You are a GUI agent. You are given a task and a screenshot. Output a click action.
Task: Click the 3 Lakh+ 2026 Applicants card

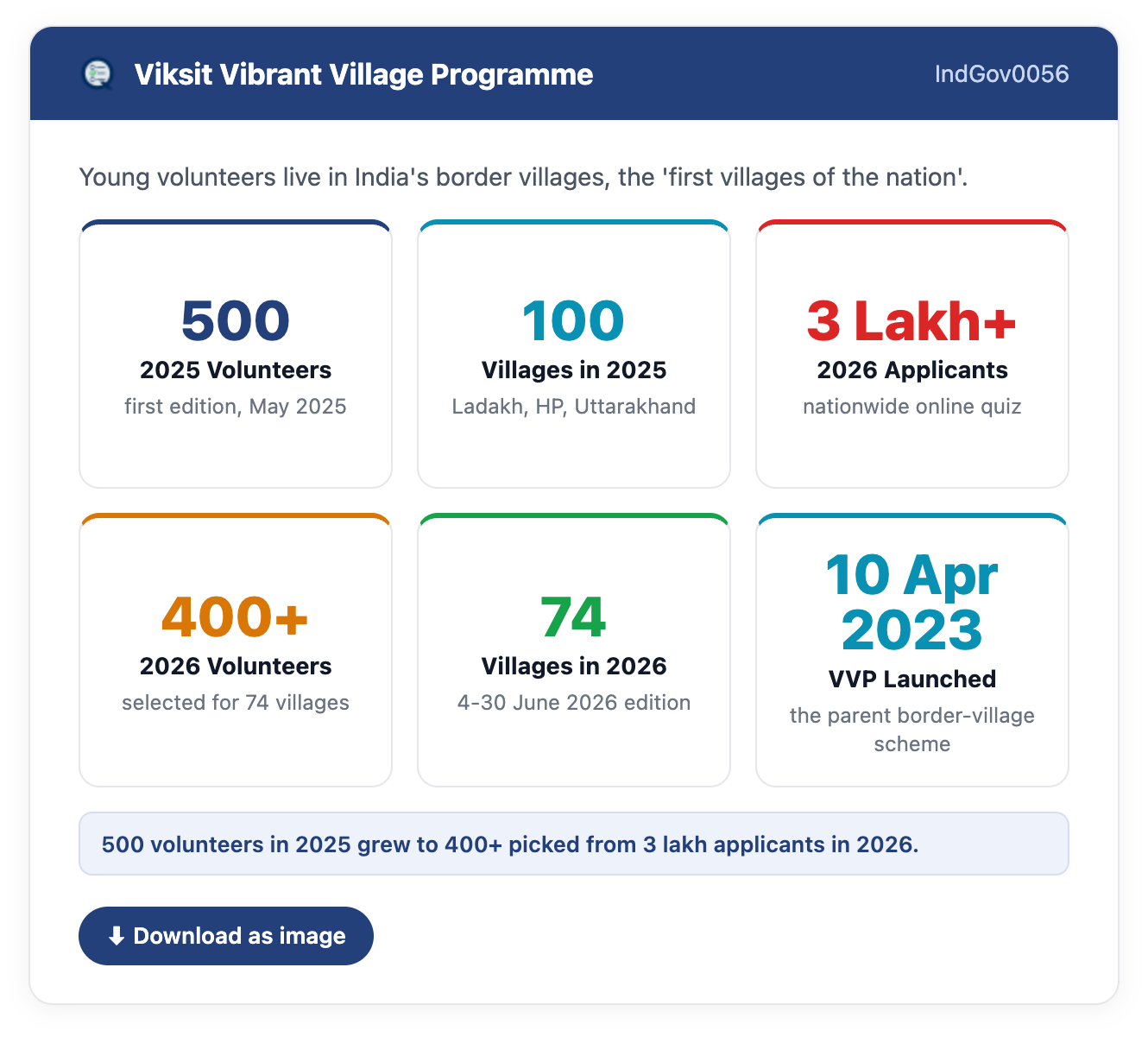[x=912, y=354]
